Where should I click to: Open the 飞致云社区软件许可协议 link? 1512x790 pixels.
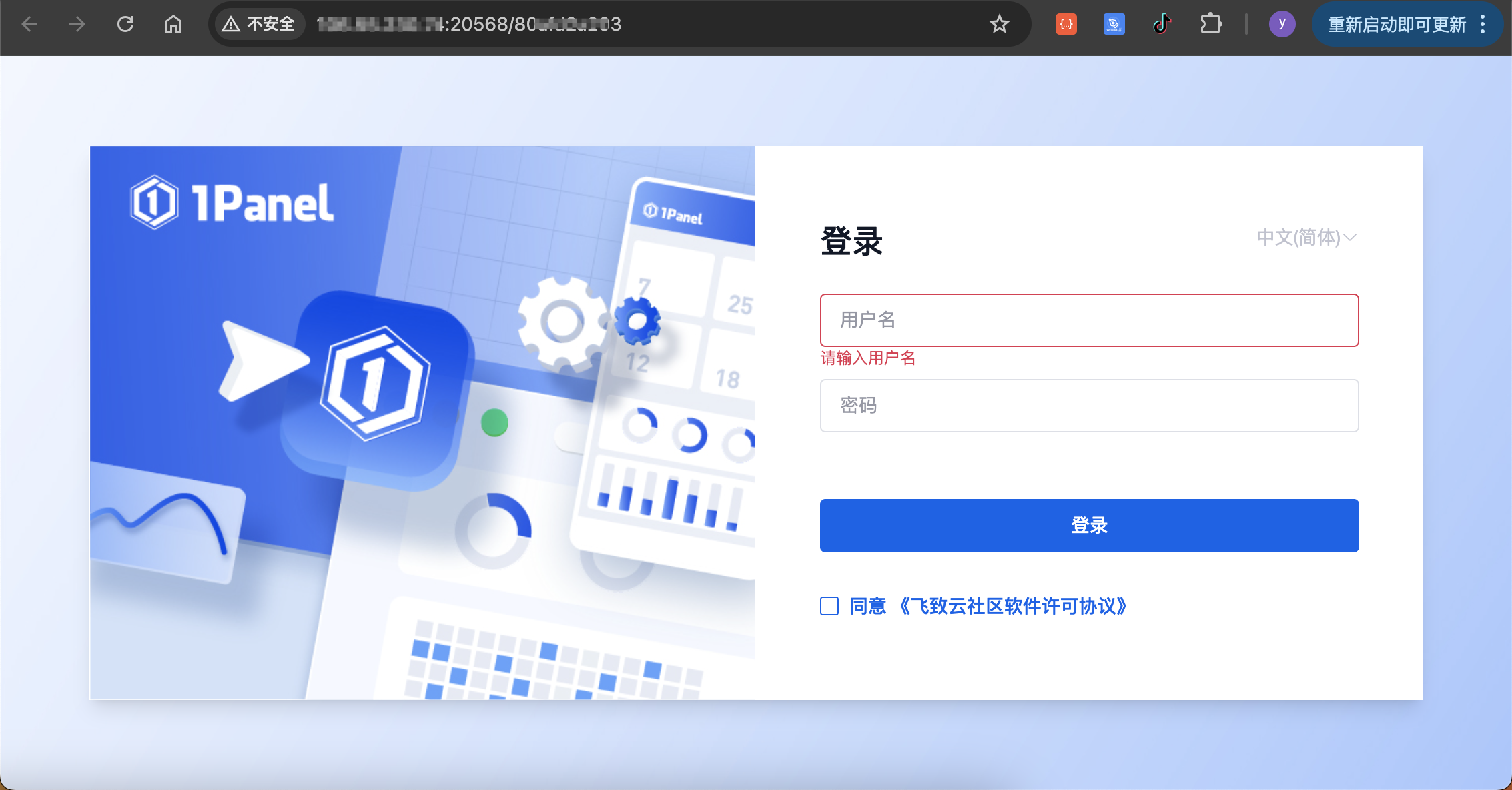point(1012,606)
